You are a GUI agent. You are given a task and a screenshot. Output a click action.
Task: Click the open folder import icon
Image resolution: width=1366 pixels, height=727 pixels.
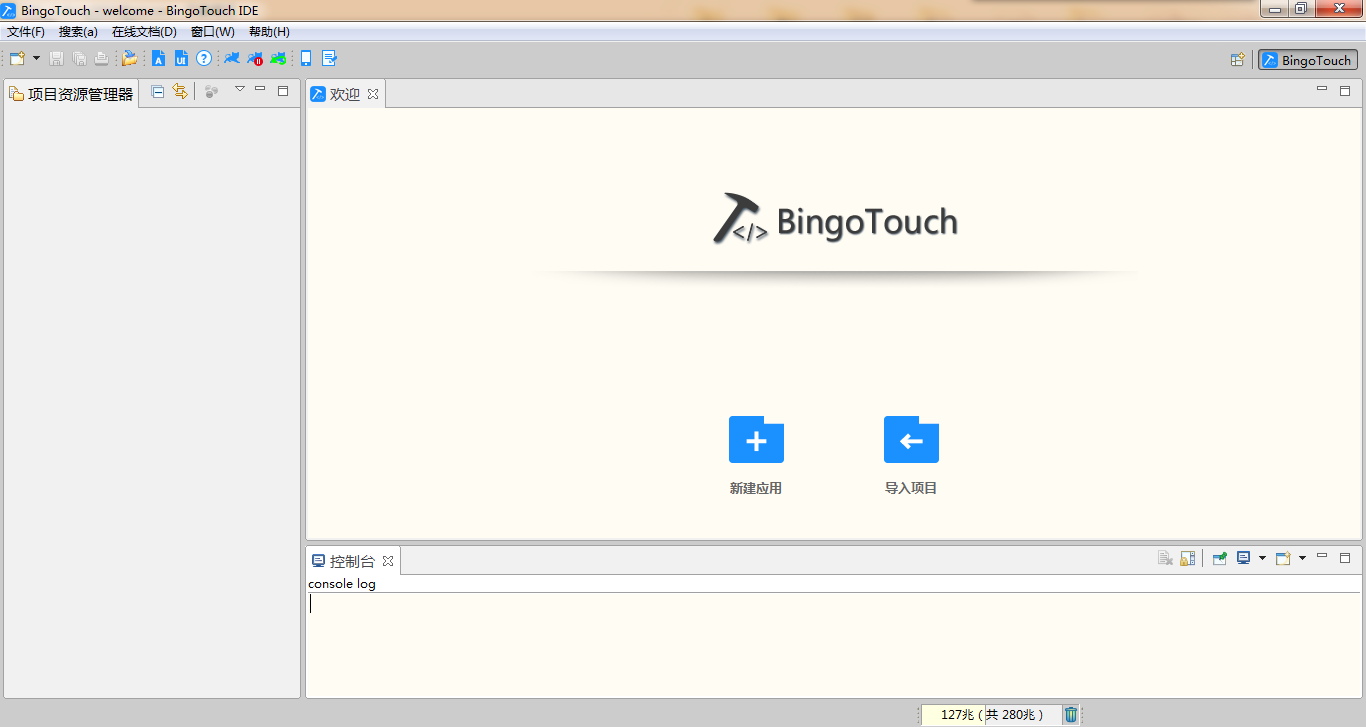(x=130, y=59)
